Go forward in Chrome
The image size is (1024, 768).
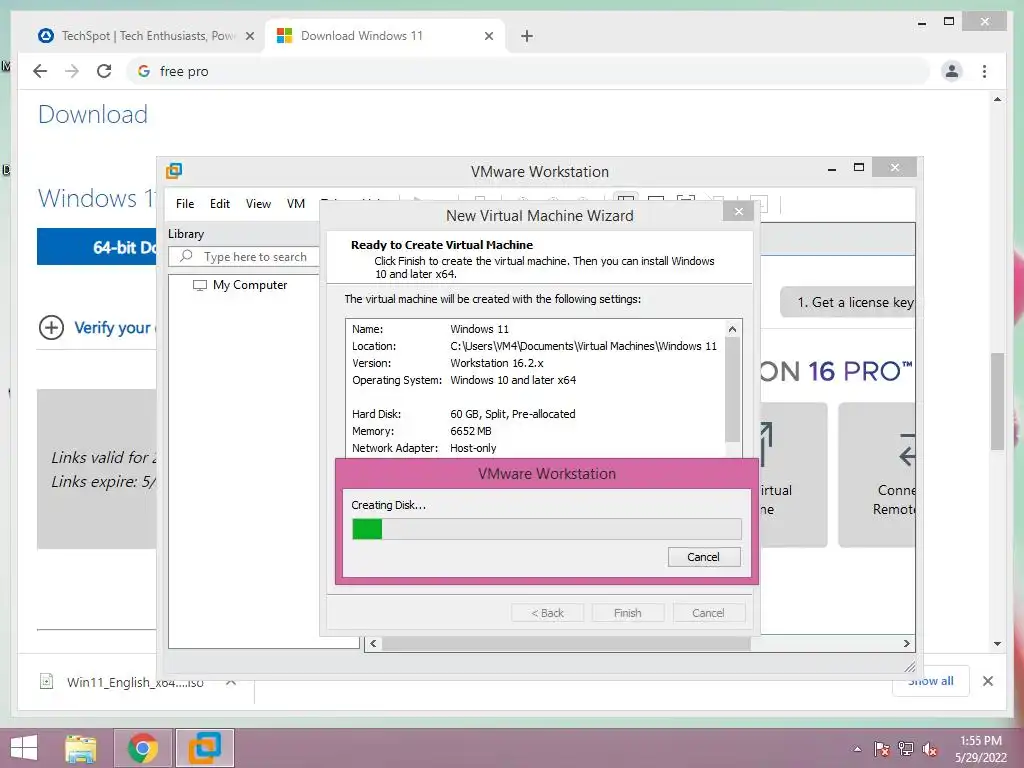tap(72, 71)
